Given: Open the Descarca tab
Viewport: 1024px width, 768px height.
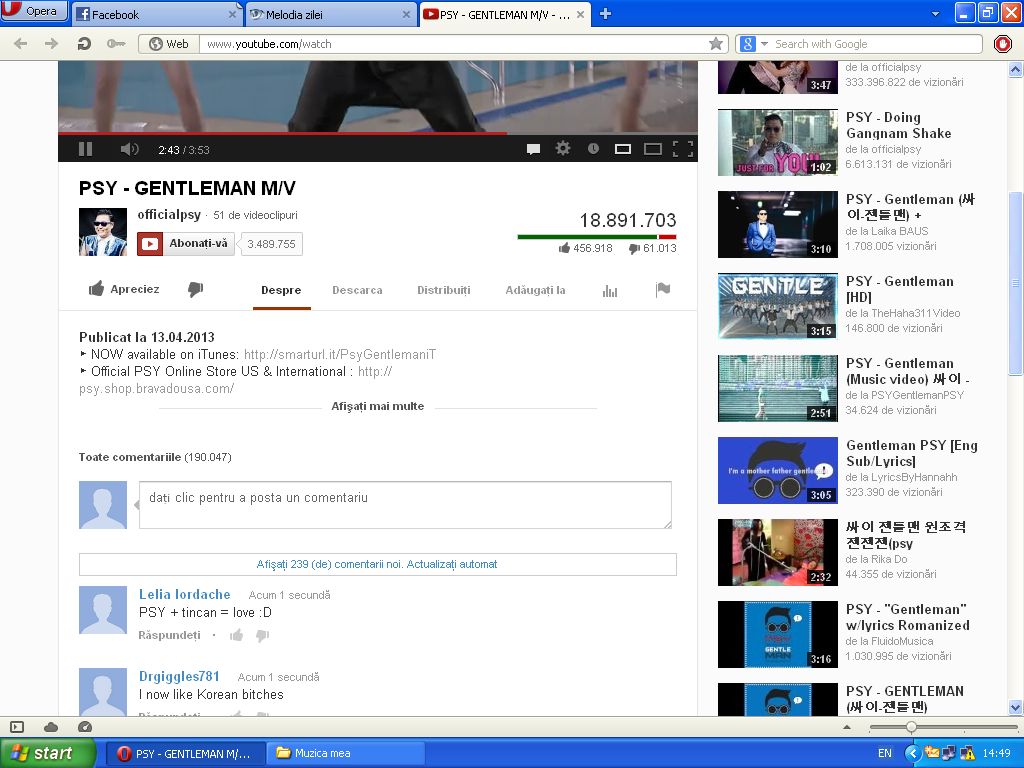Looking at the screenshot, I should tap(357, 290).
